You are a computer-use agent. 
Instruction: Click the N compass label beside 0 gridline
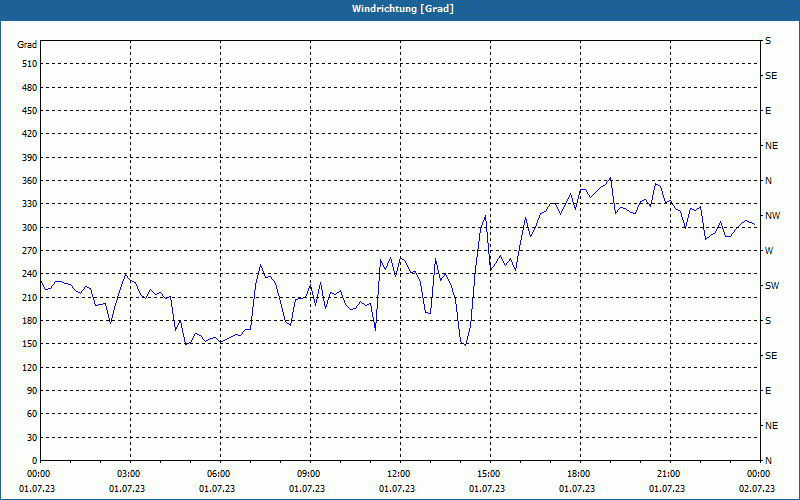(x=768, y=461)
